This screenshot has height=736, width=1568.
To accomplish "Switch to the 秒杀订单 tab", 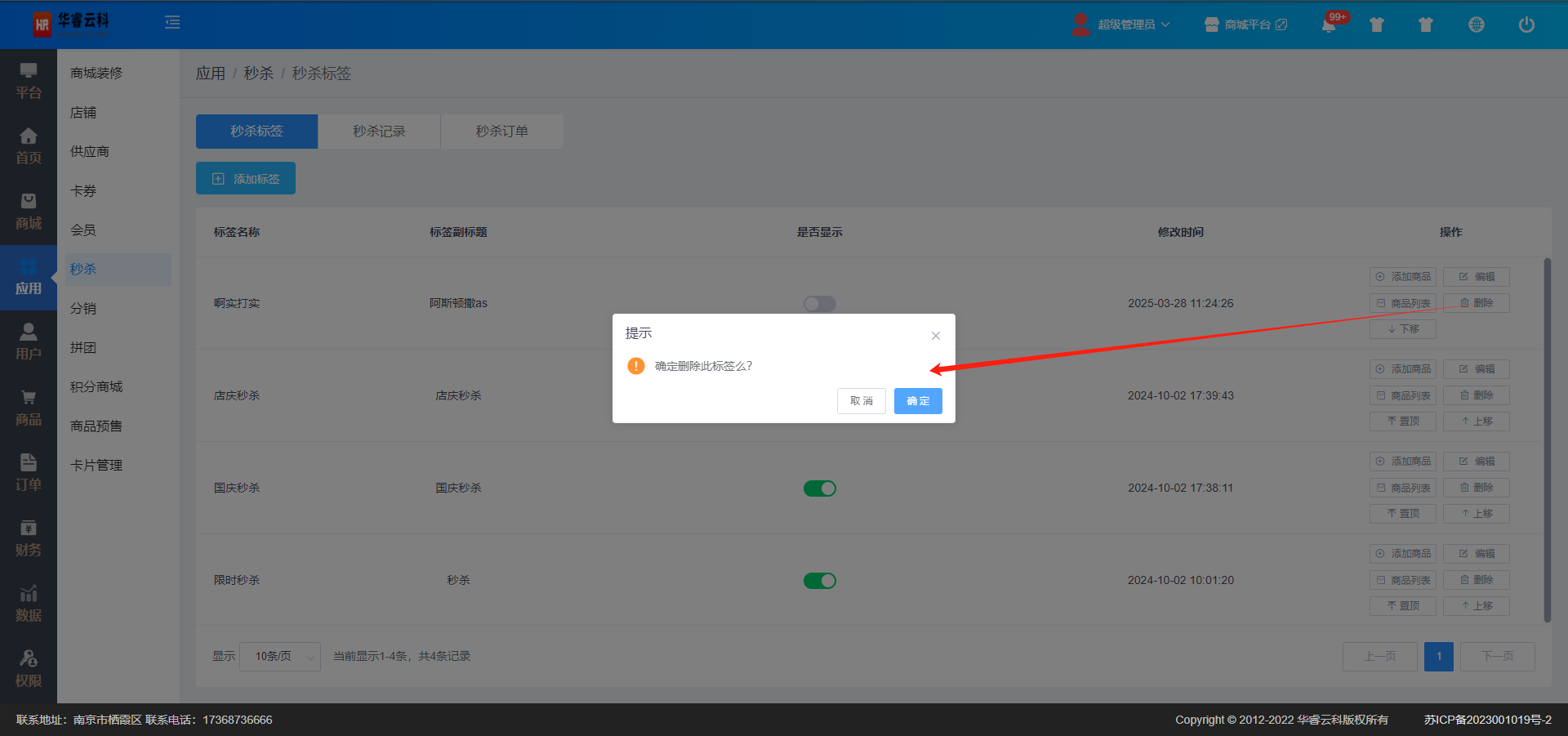I will [501, 132].
